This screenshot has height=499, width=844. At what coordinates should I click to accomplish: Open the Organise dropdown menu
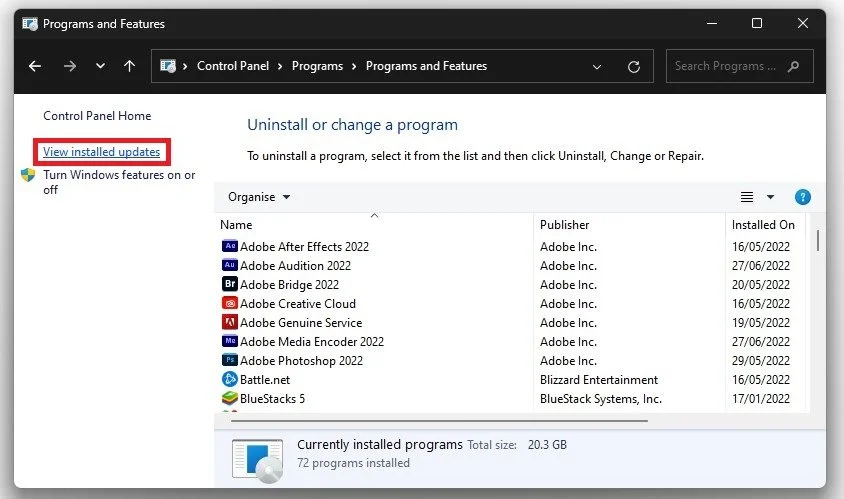259,197
